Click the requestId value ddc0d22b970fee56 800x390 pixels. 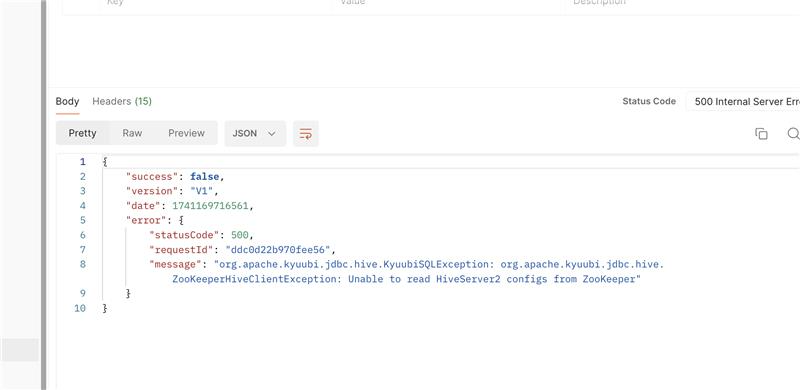278,250
